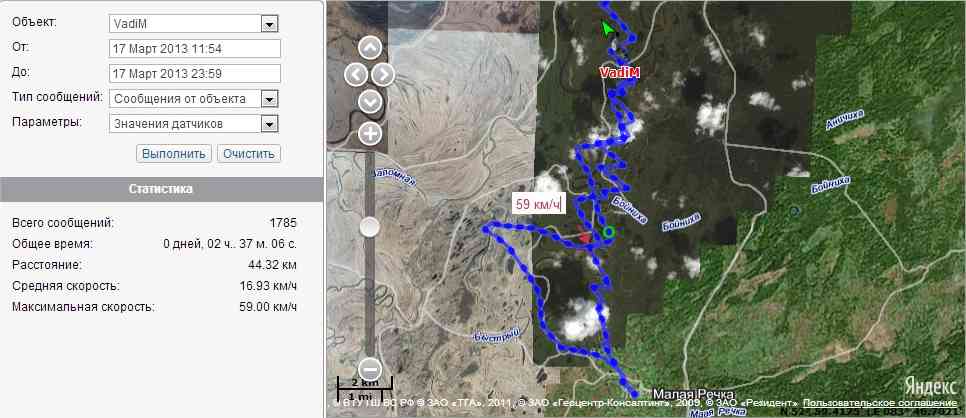966x418 pixels.
Task: Click the До date field
Action: 195,73
